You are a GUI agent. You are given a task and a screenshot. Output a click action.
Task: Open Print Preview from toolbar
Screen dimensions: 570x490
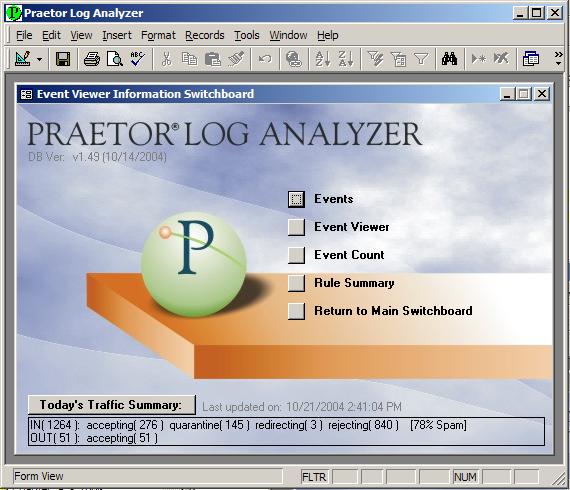click(x=115, y=59)
